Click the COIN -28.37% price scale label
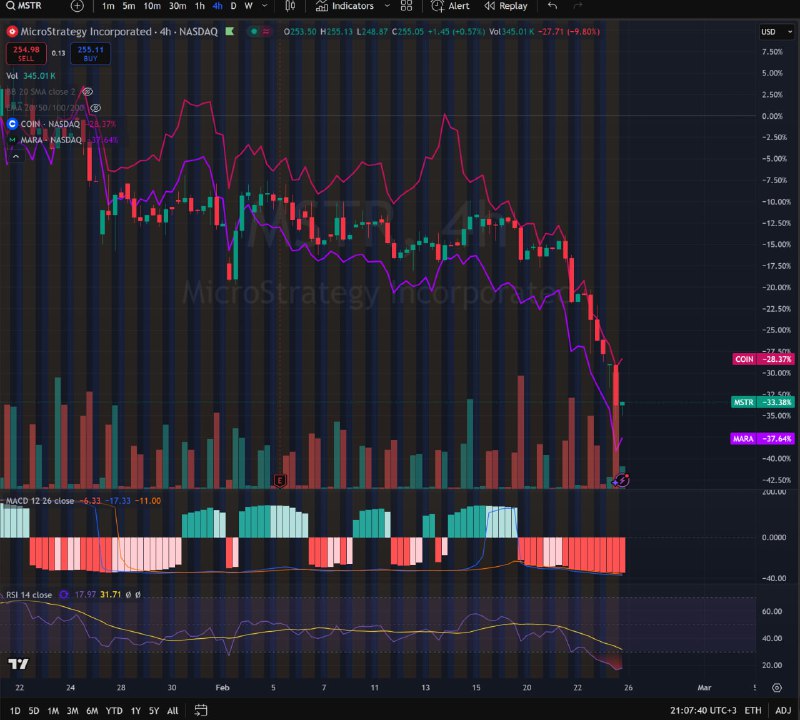The width and height of the screenshot is (800, 720). (763, 359)
